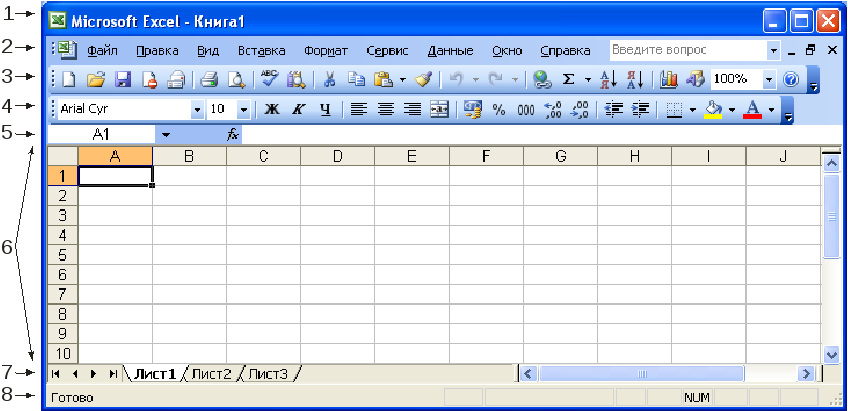848x411 pixels.
Task: Open font color palette dropdown arrow
Action: point(771,109)
